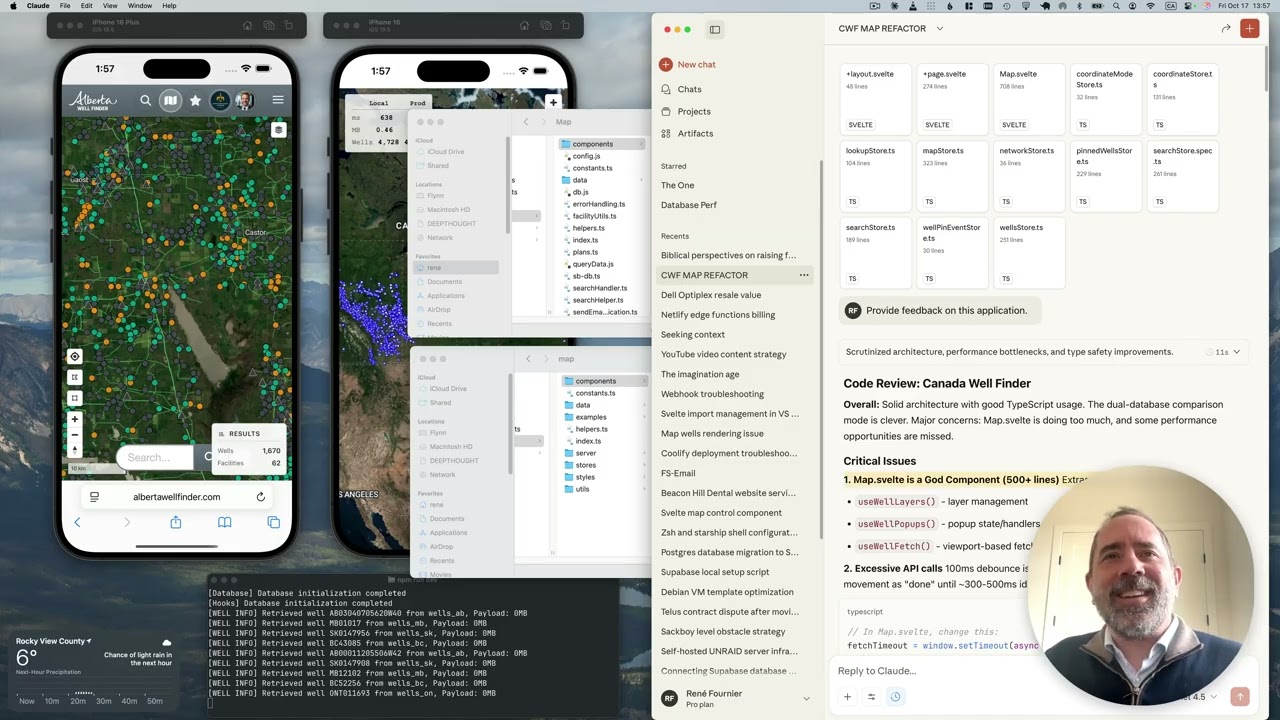This screenshot has width=1280, height=720.
Task: Open the Claude app menu in menu bar
Action: [x=37, y=6]
